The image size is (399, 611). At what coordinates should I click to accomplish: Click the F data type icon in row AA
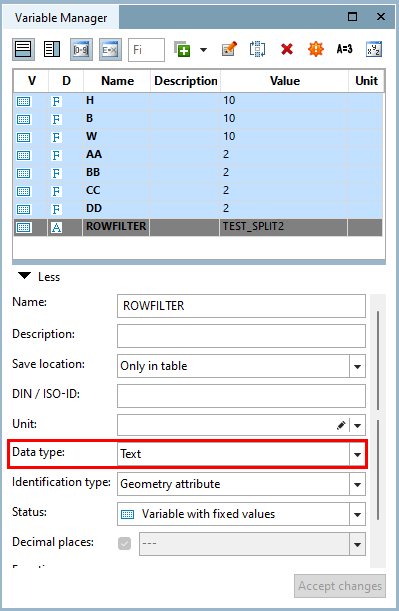(x=56, y=155)
